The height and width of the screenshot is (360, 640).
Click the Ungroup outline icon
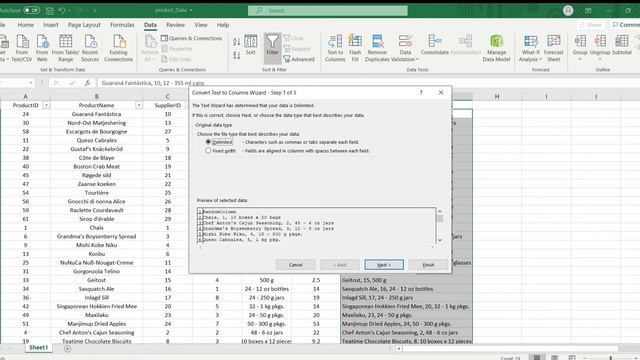(600, 47)
